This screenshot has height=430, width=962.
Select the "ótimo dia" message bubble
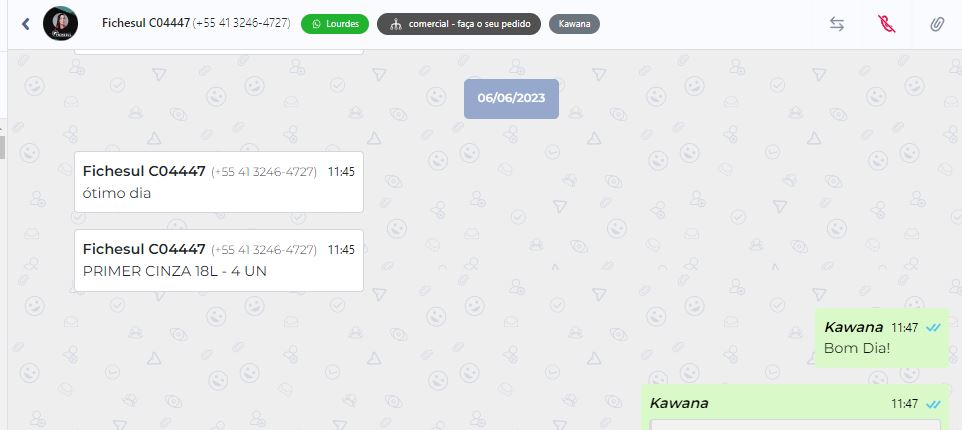tap(219, 182)
